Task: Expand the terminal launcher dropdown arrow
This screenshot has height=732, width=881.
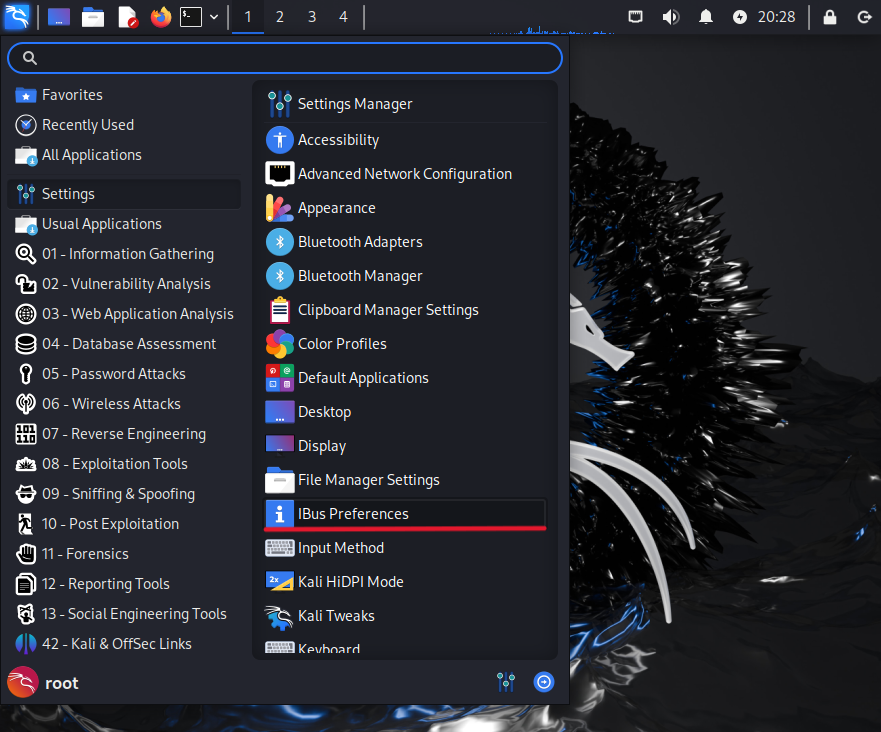Action: [214, 17]
